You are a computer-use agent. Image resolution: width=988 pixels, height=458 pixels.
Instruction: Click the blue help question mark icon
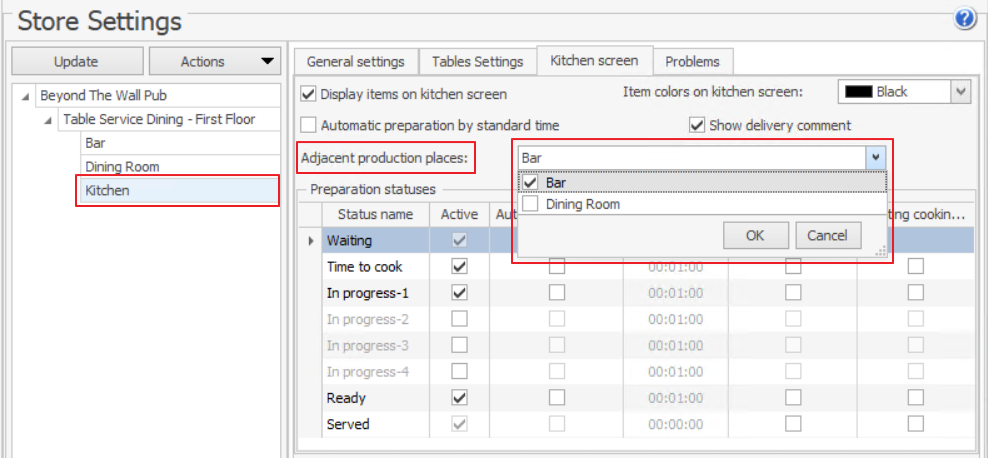click(965, 19)
